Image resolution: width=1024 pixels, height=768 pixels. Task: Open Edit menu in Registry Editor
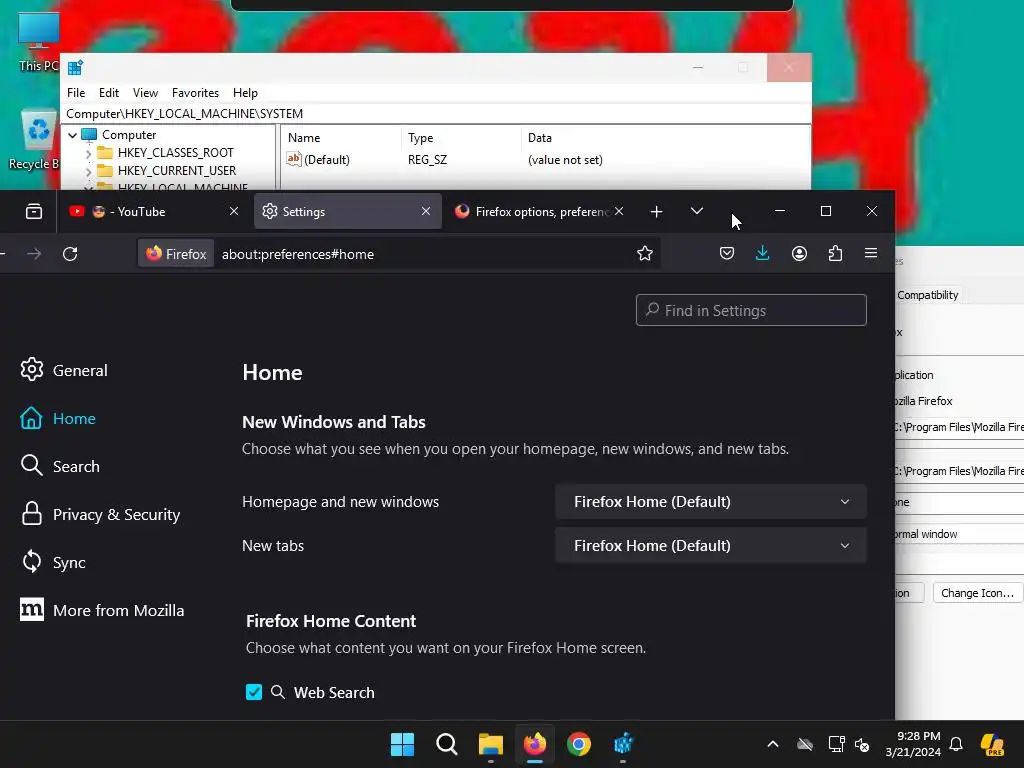click(x=108, y=93)
